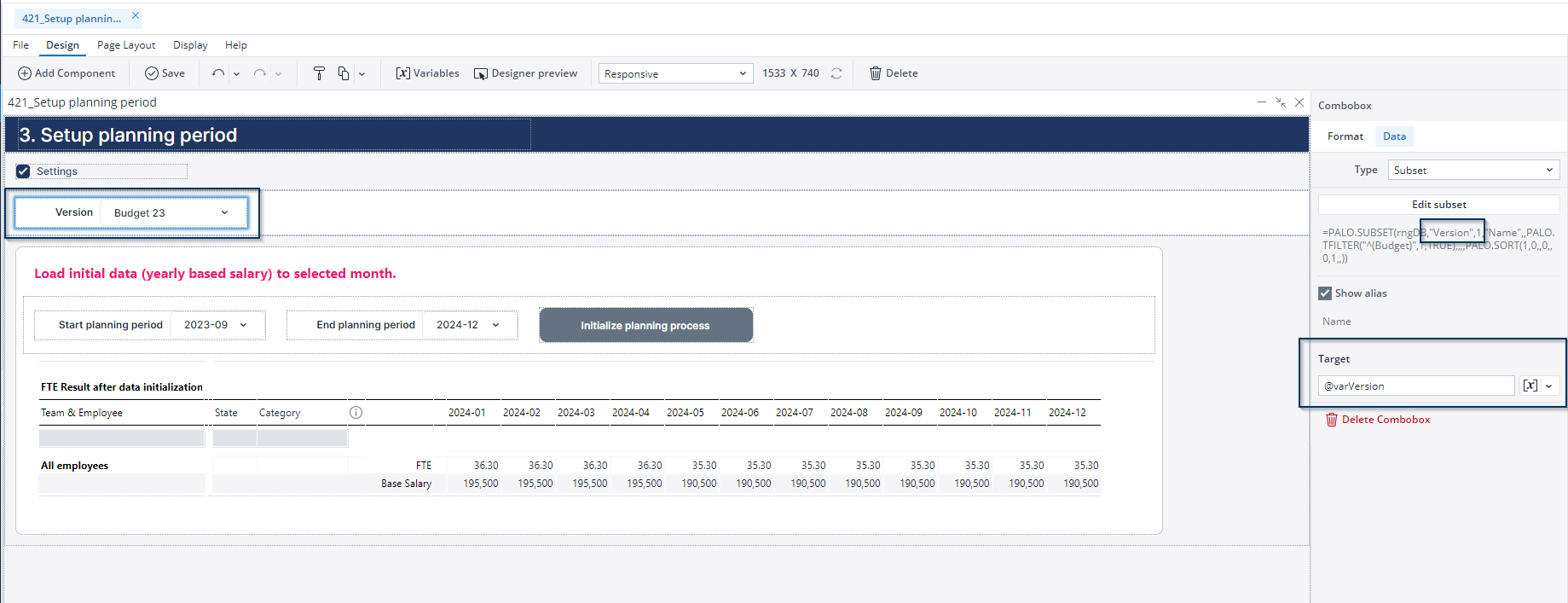Image resolution: width=1568 pixels, height=603 pixels.
Task: Click the Undo arrow in the toolbar
Action: coord(218,73)
